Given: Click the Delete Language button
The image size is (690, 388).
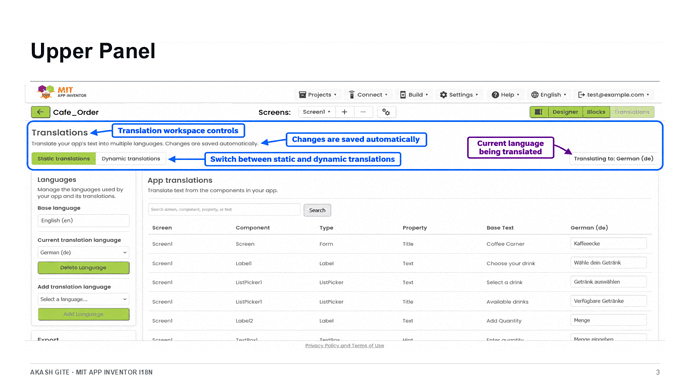Looking at the screenshot, I should coord(84,267).
